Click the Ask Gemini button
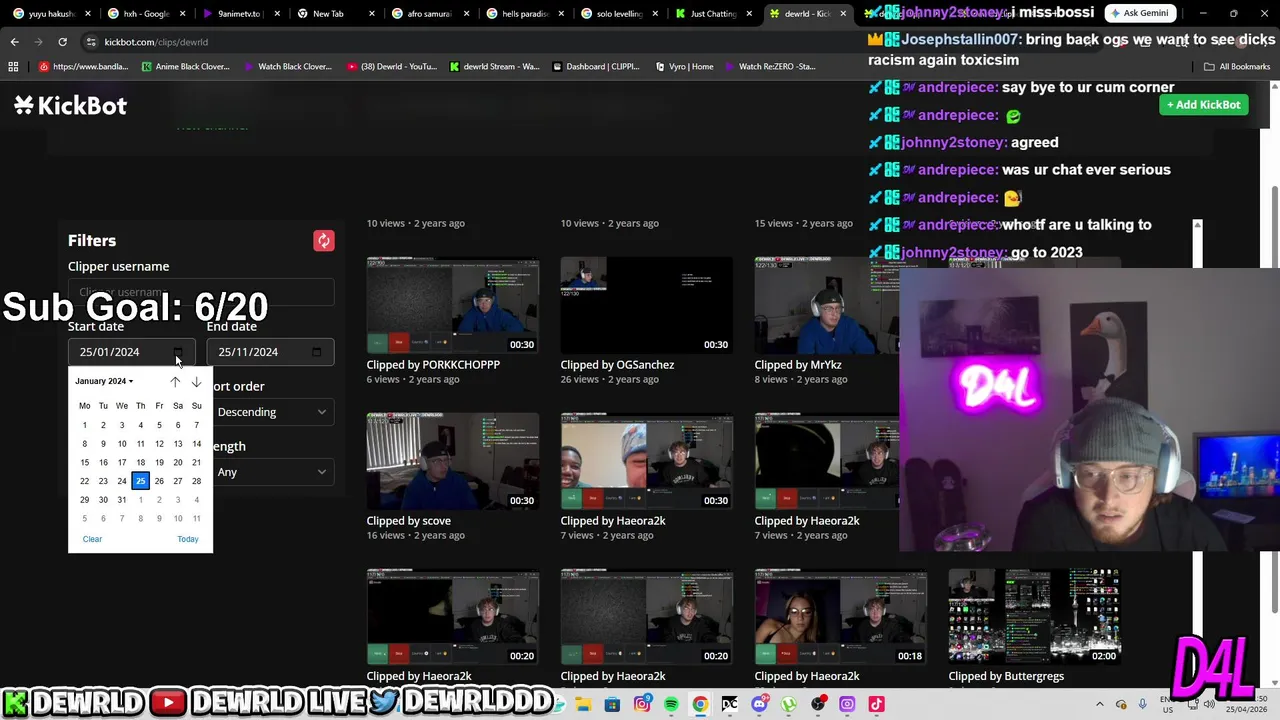 pos(1140,13)
